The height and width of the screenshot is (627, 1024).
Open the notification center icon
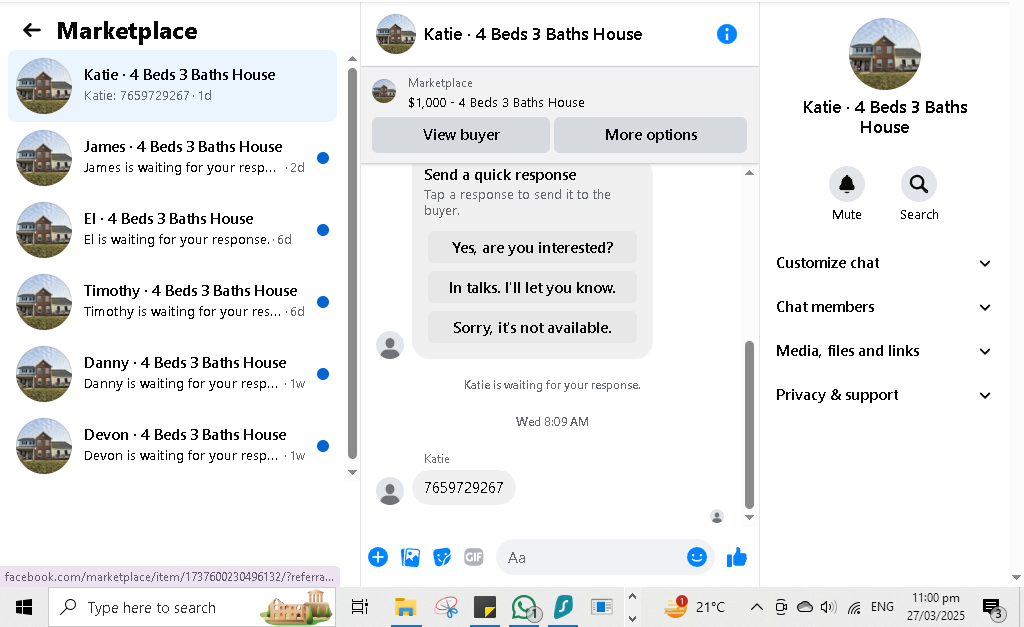pos(993,608)
